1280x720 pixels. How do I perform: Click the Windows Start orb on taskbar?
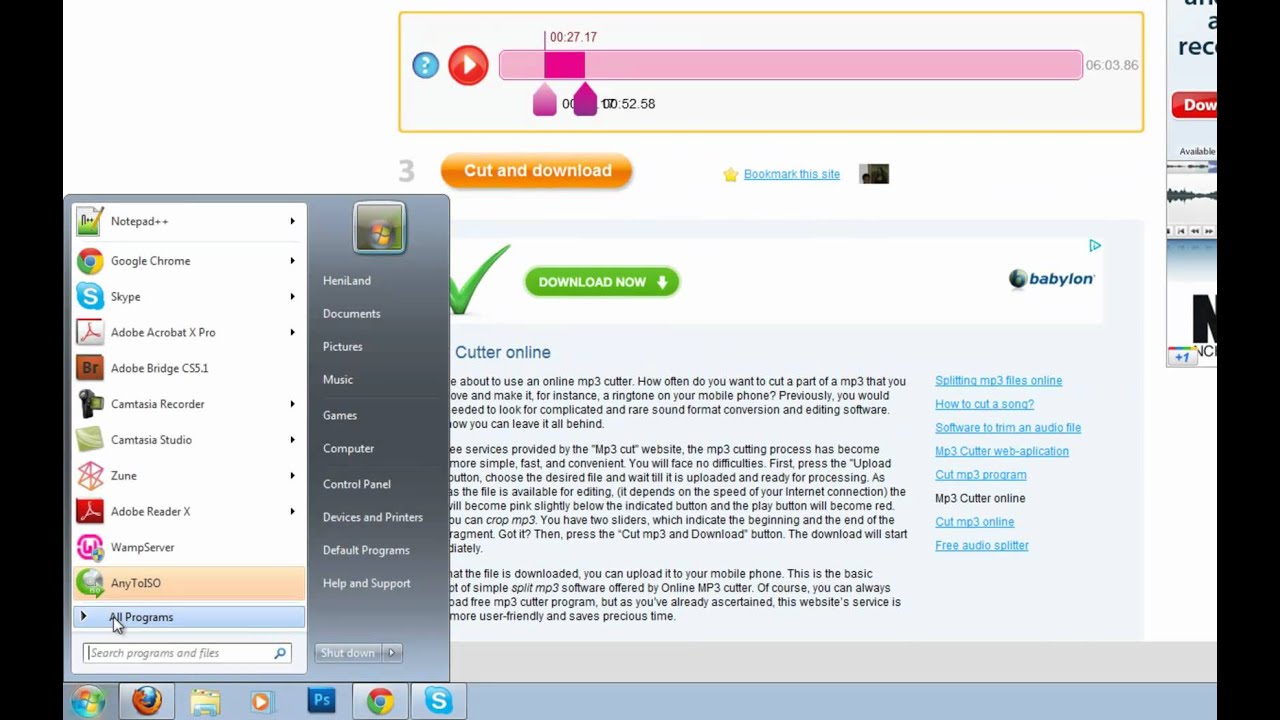pyautogui.click(x=88, y=701)
